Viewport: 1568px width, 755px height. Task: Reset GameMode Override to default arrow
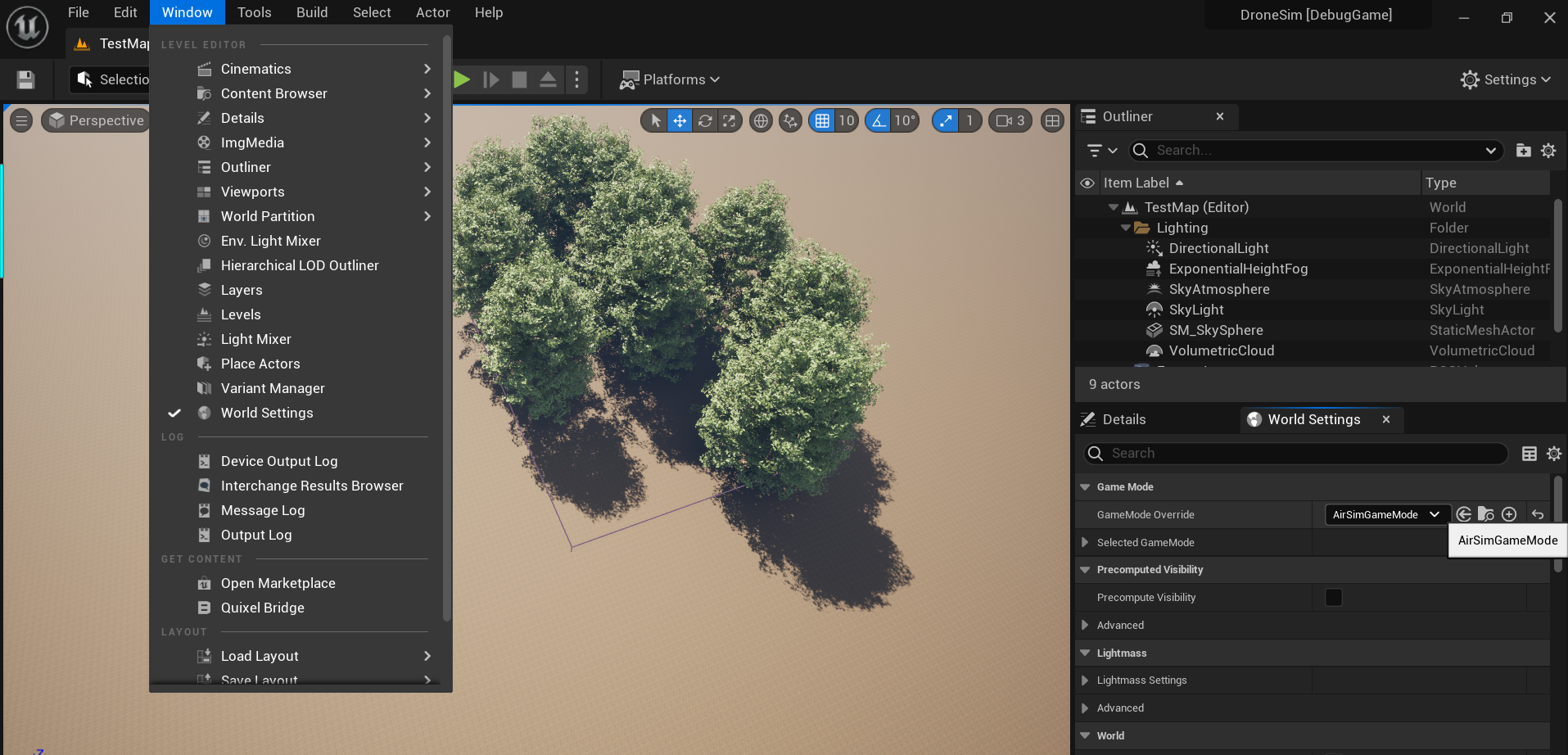click(x=1538, y=514)
